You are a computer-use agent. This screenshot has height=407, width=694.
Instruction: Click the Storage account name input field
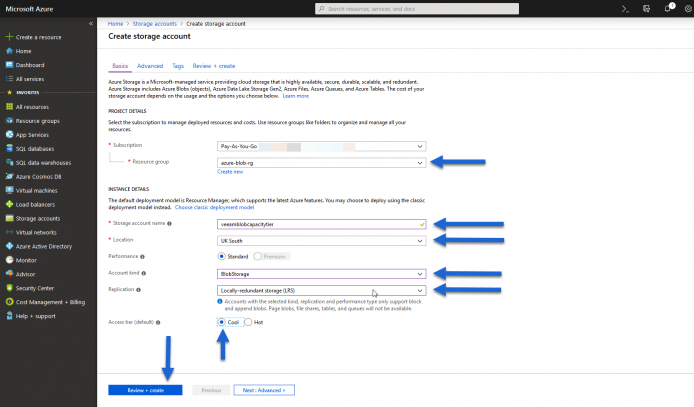[321, 224]
